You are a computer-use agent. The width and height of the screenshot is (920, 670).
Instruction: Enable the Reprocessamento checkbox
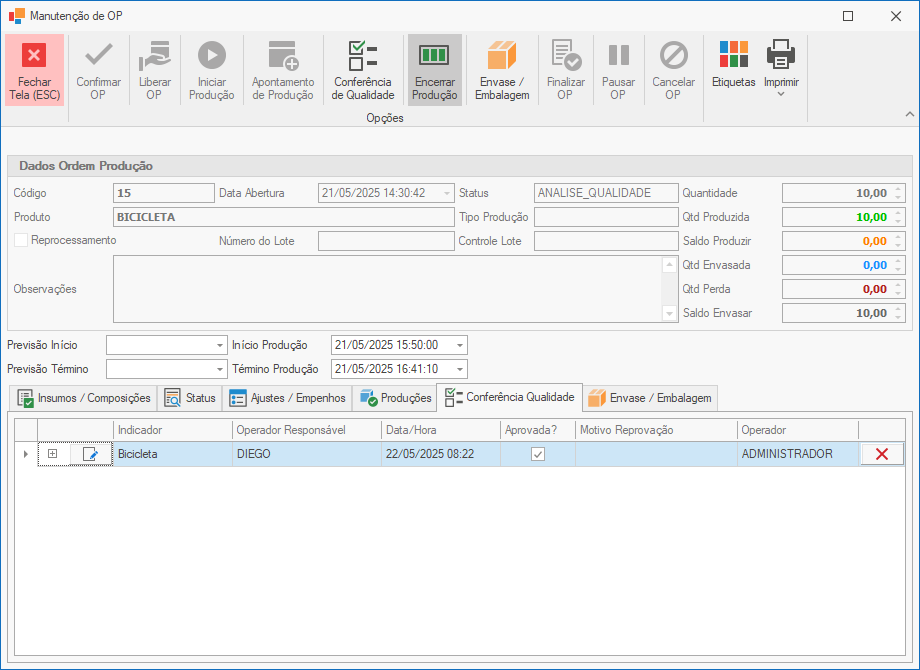point(21,240)
